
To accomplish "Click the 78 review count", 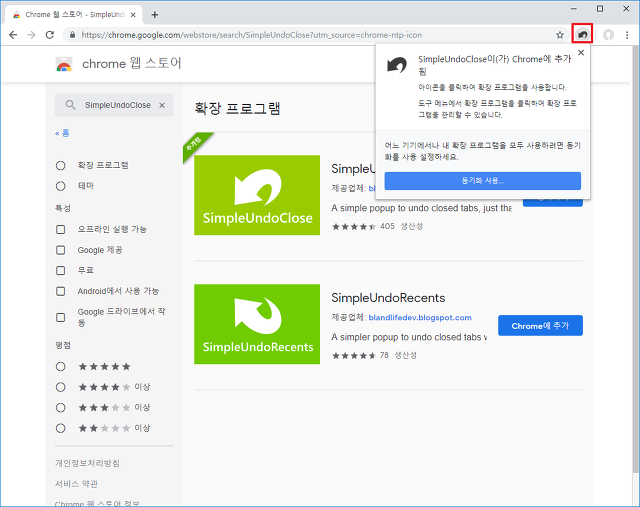I will (384, 356).
